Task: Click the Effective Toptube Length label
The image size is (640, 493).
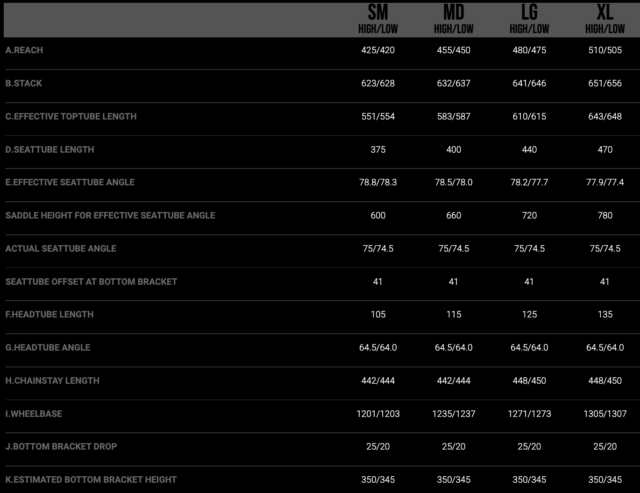Action: click(x=71, y=116)
